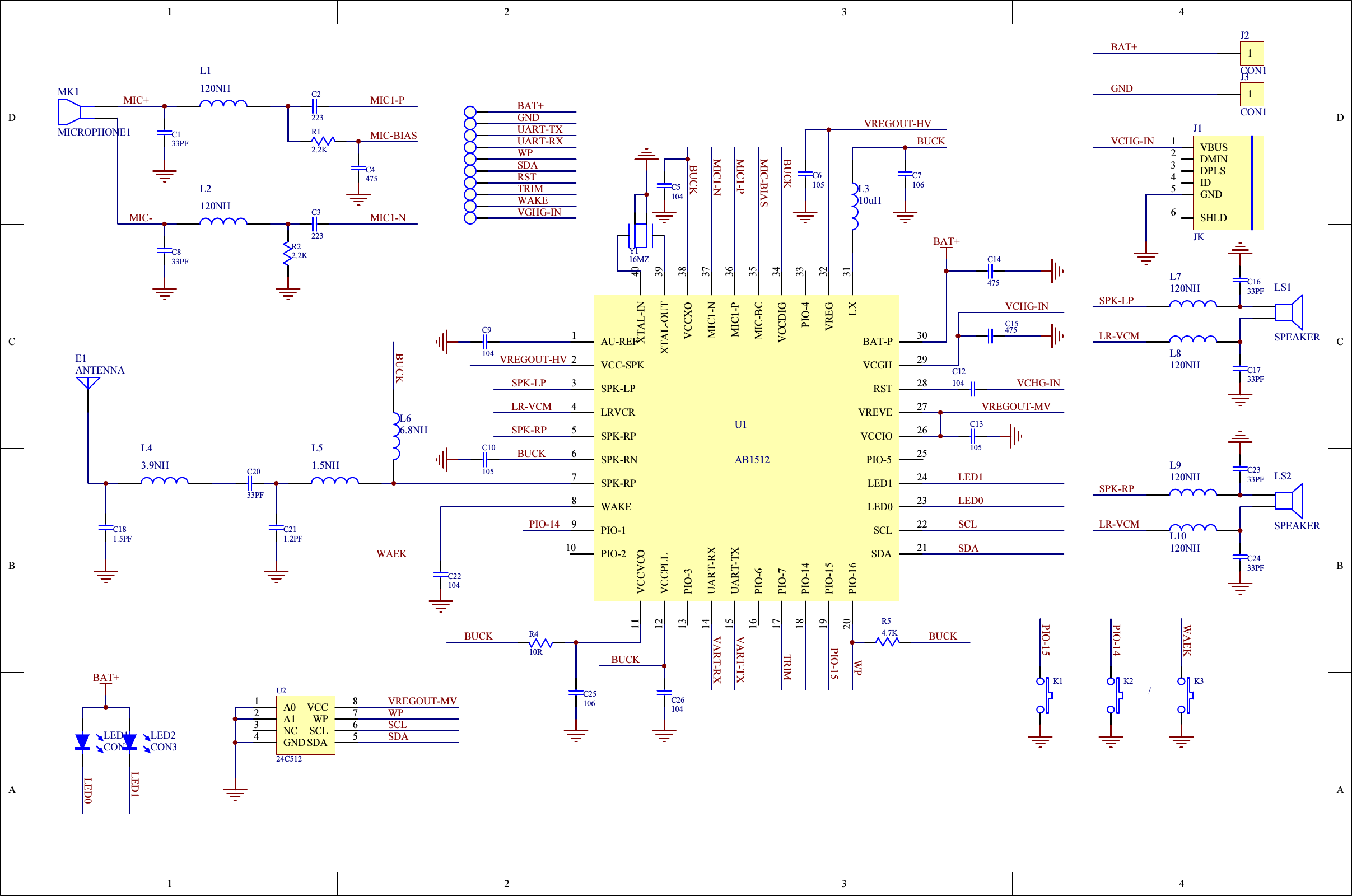Screen dimensions: 1352x896
Task: Select the LS1 speaker symbol
Action: [1289, 312]
